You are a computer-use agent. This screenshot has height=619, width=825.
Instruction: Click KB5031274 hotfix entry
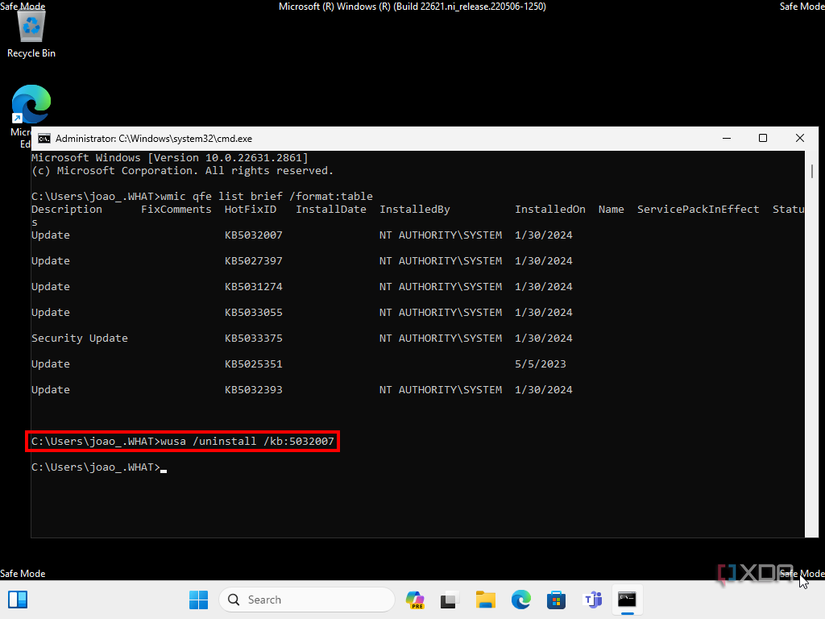(x=254, y=287)
